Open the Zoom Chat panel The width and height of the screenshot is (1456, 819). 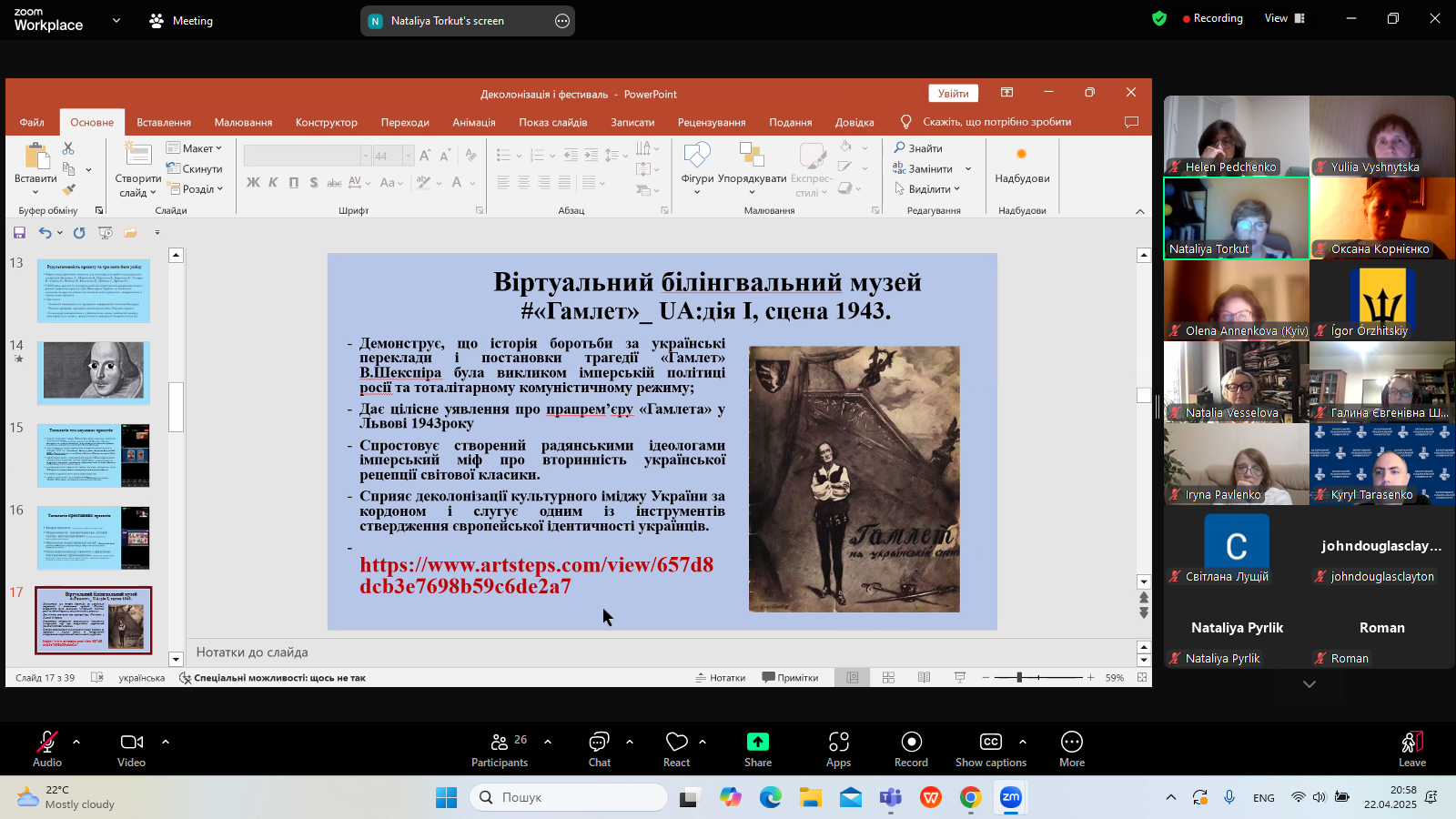(x=599, y=749)
